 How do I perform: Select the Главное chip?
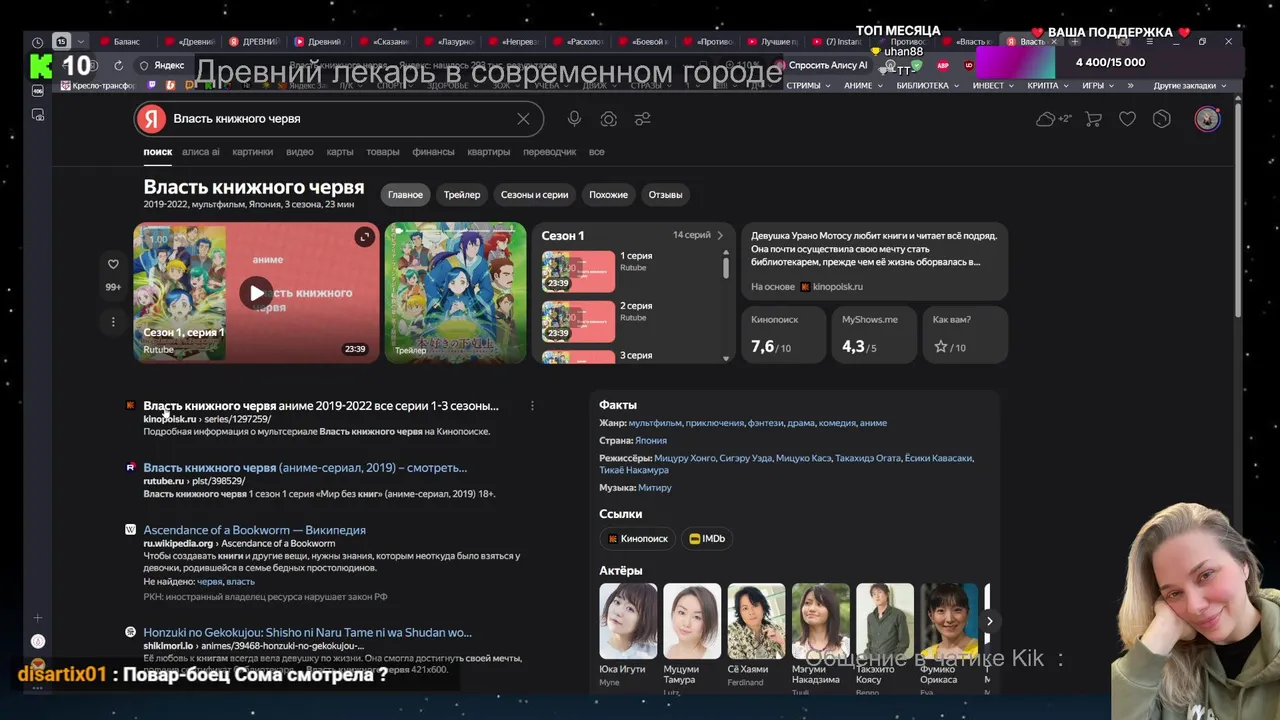click(405, 194)
